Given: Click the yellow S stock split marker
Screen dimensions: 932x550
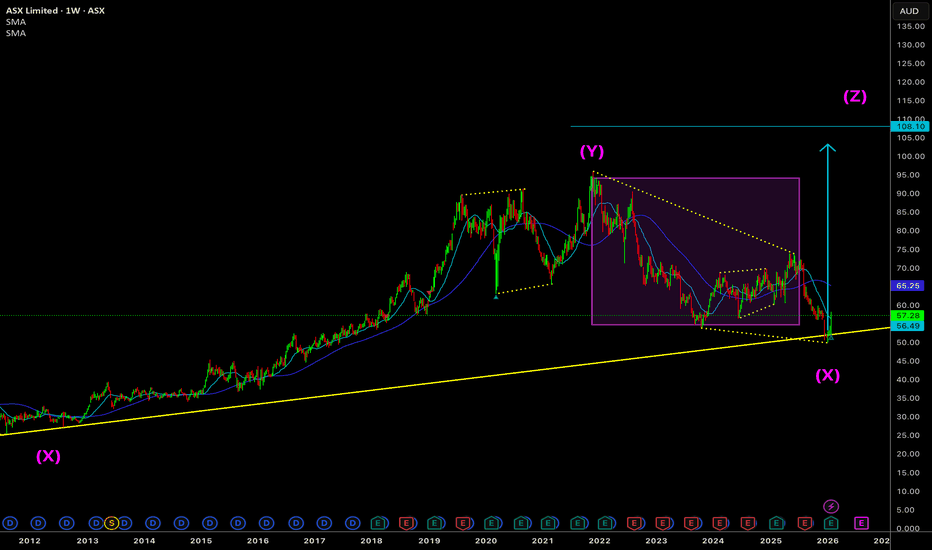Looking at the screenshot, I should point(112,522).
